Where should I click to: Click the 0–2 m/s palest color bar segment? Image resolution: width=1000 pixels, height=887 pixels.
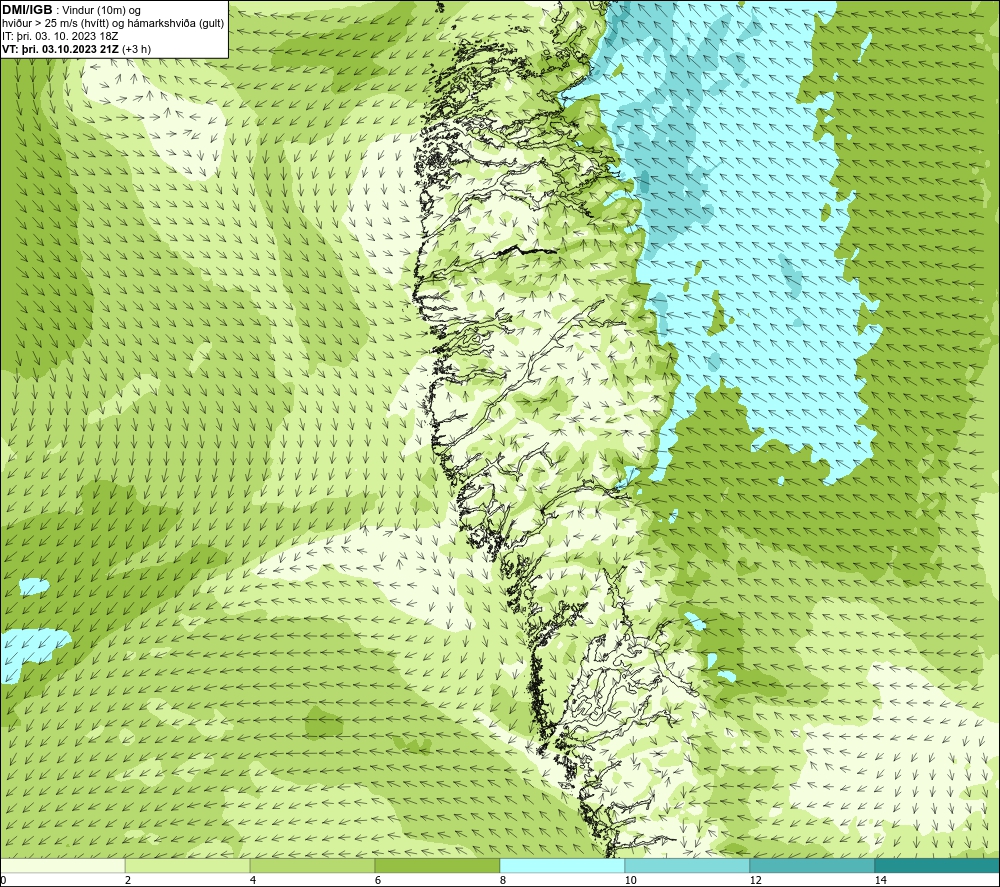click(x=62, y=865)
